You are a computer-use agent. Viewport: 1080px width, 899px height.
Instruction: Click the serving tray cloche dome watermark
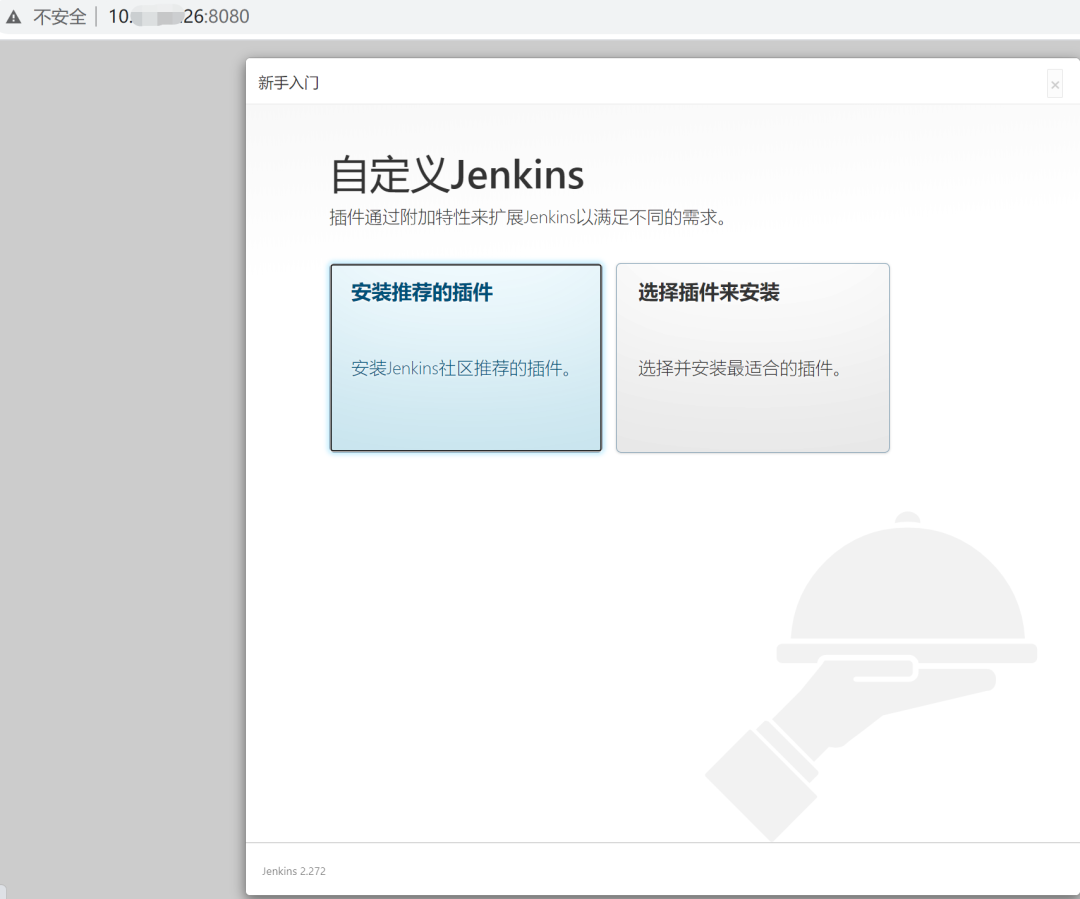[907, 590]
